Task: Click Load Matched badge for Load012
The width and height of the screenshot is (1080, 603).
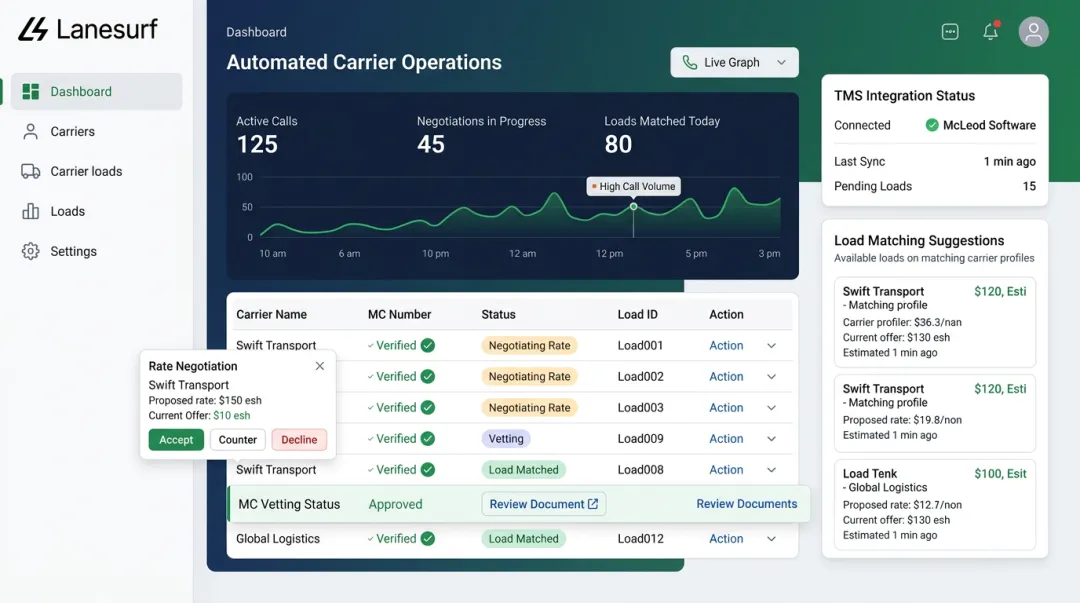Action: click(523, 539)
